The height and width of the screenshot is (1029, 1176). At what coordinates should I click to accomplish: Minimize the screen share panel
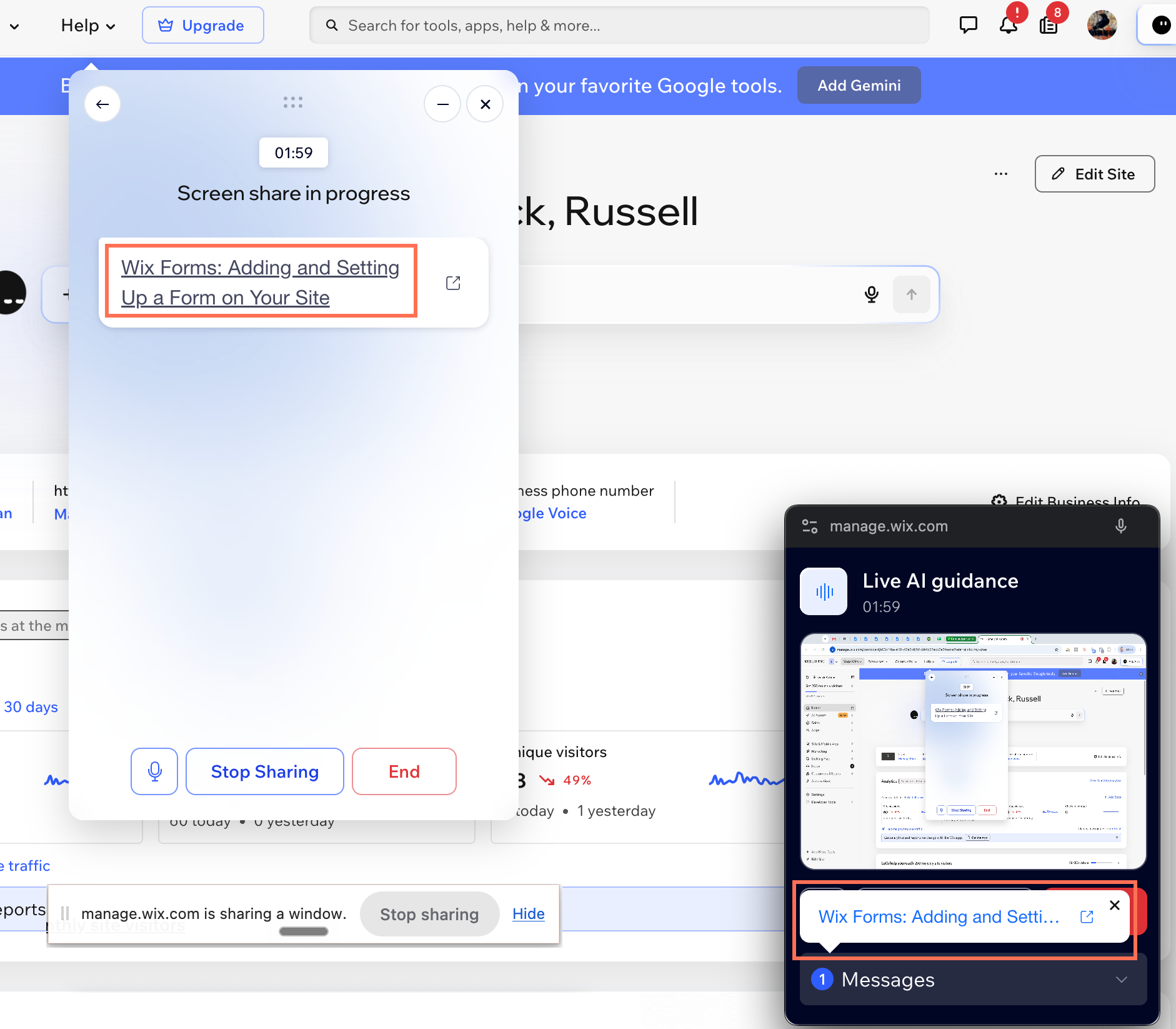coord(442,104)
